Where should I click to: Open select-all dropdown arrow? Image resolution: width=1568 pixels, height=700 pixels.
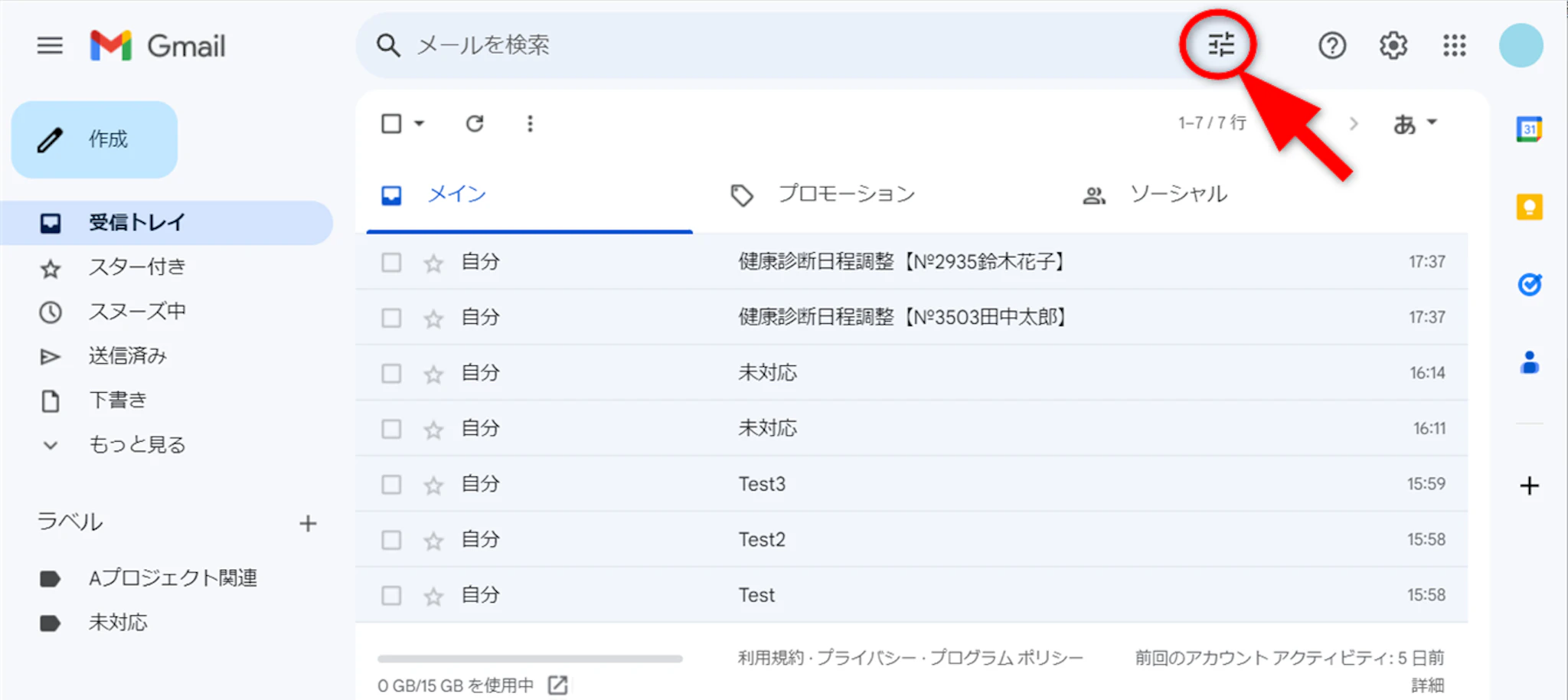click(x=420, y=123)
